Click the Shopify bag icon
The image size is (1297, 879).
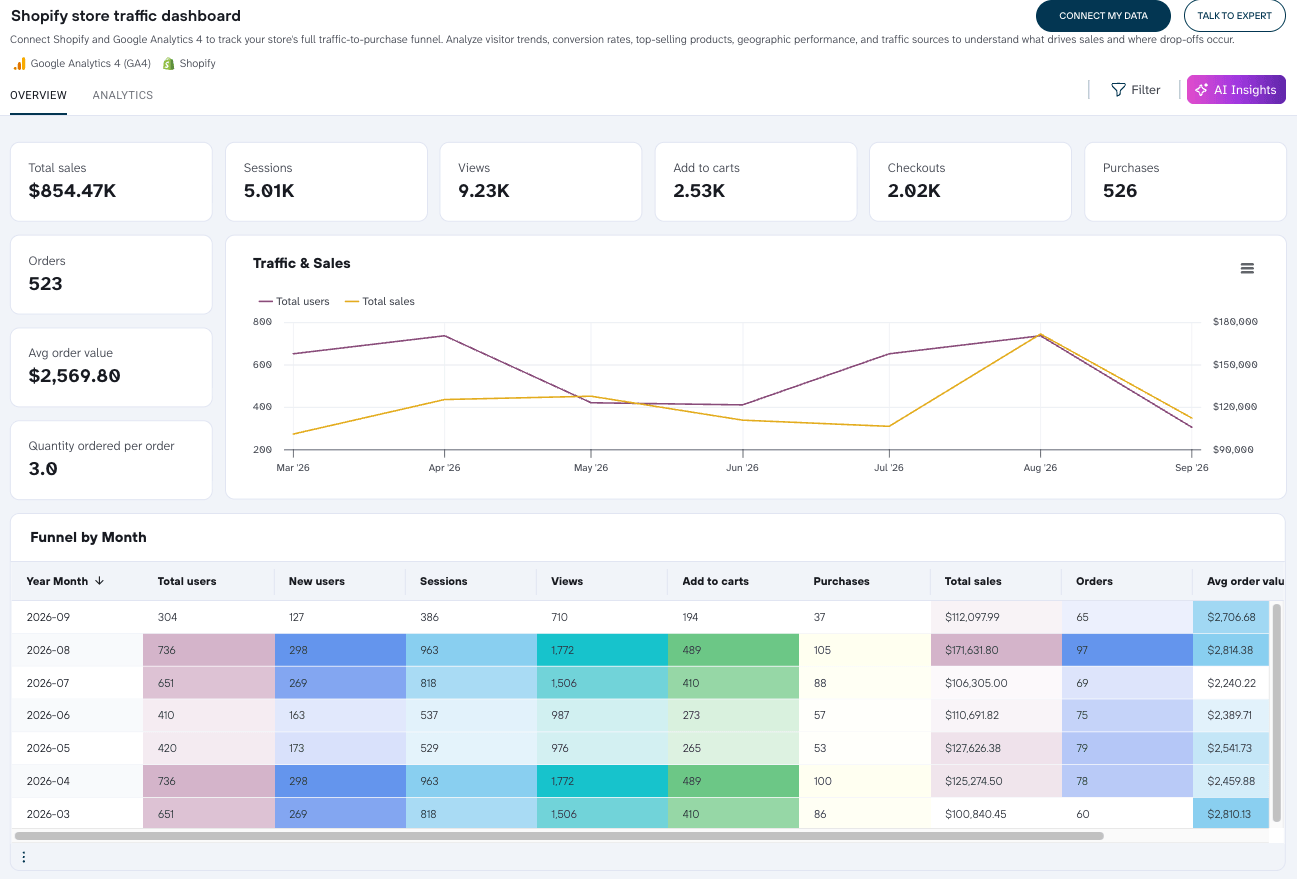pos(169,63)
